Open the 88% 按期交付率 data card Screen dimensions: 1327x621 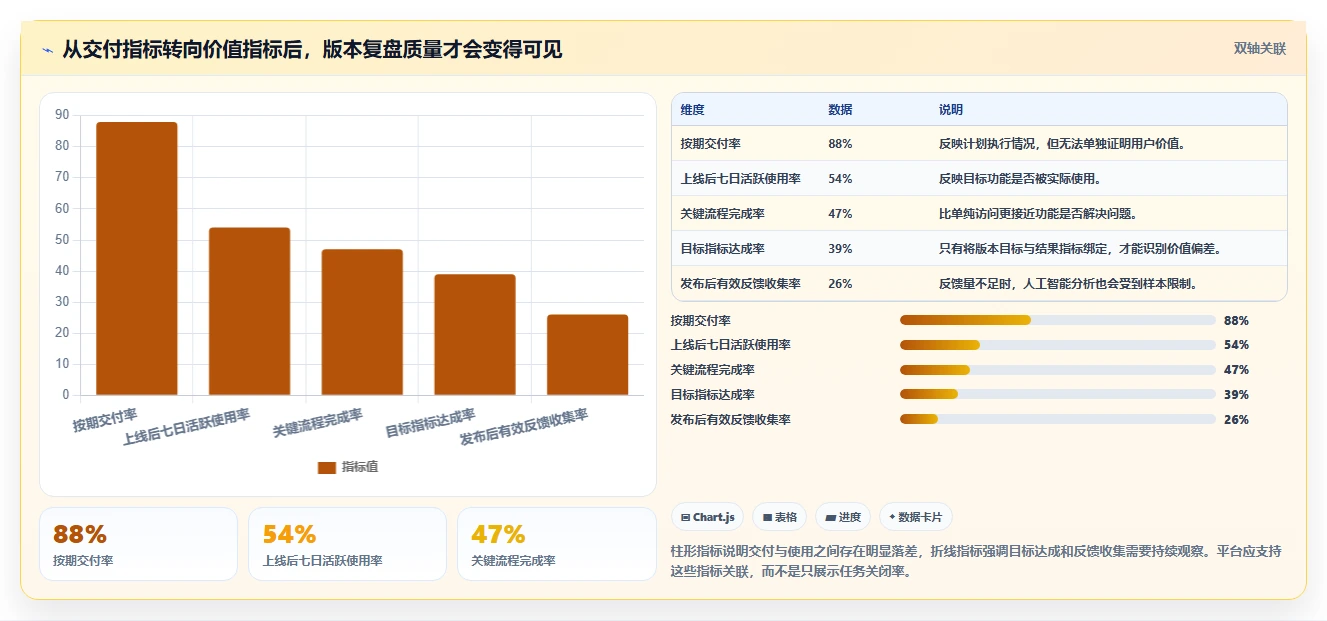pyautogui.click(x=138, y=544)
